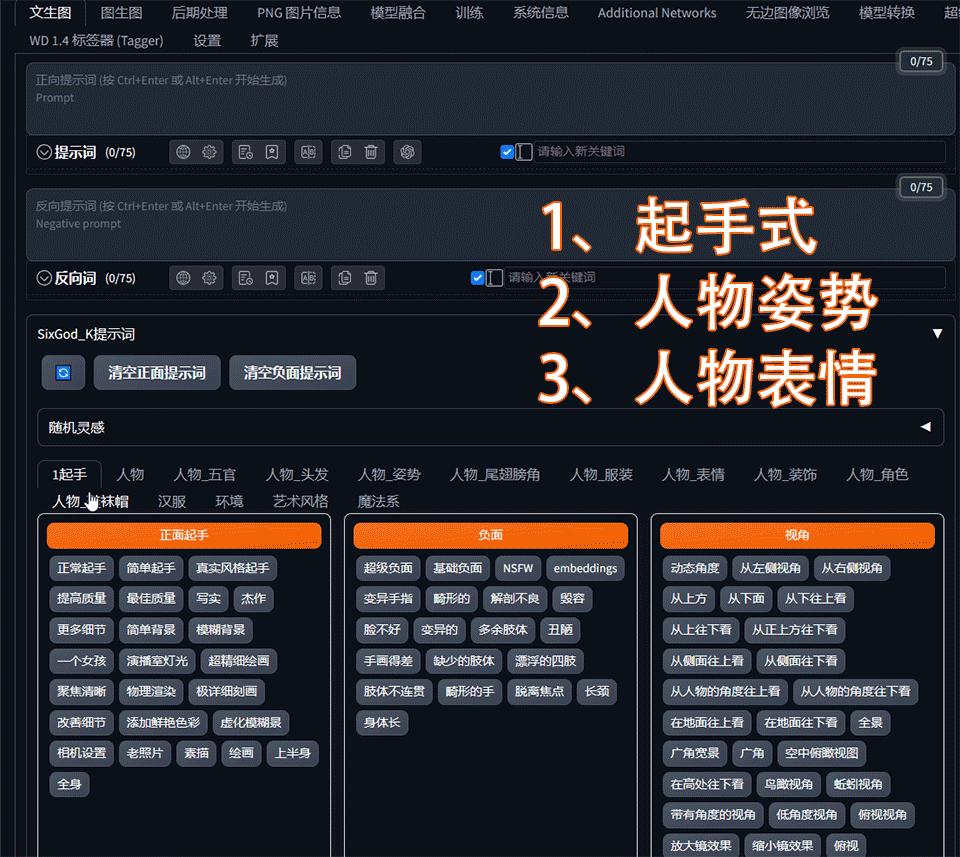Open prompt history icon in 提示词 toolbar
960x857 pixels.
point(246,152)
